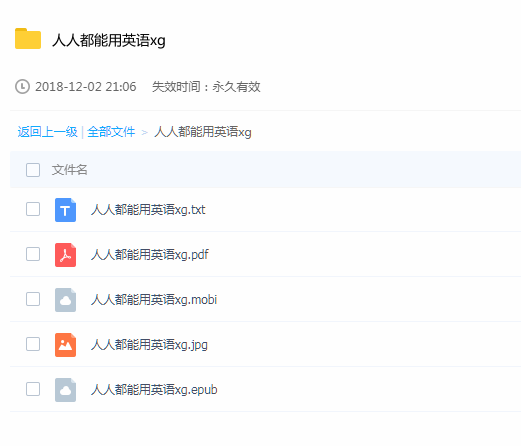
Task: Go back via 返回上一级 link
Action: (x=47, y=132)
